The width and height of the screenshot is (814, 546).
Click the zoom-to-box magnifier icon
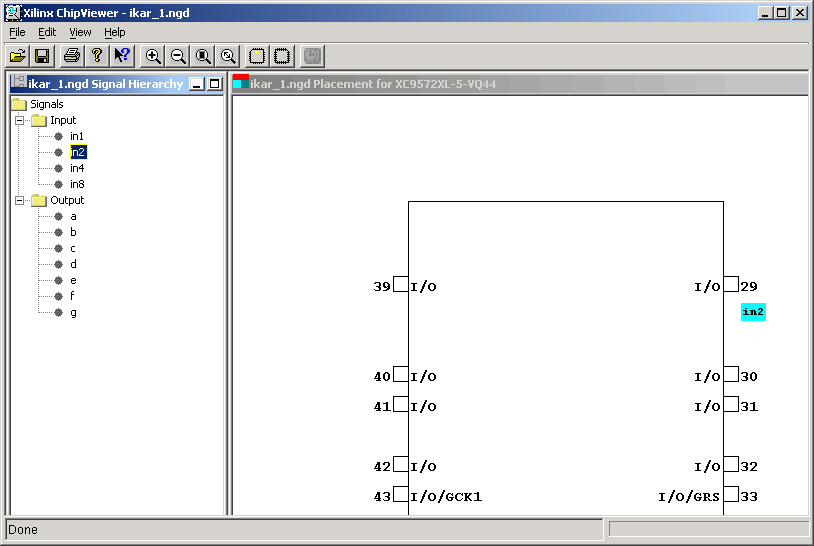pos(228,56)
